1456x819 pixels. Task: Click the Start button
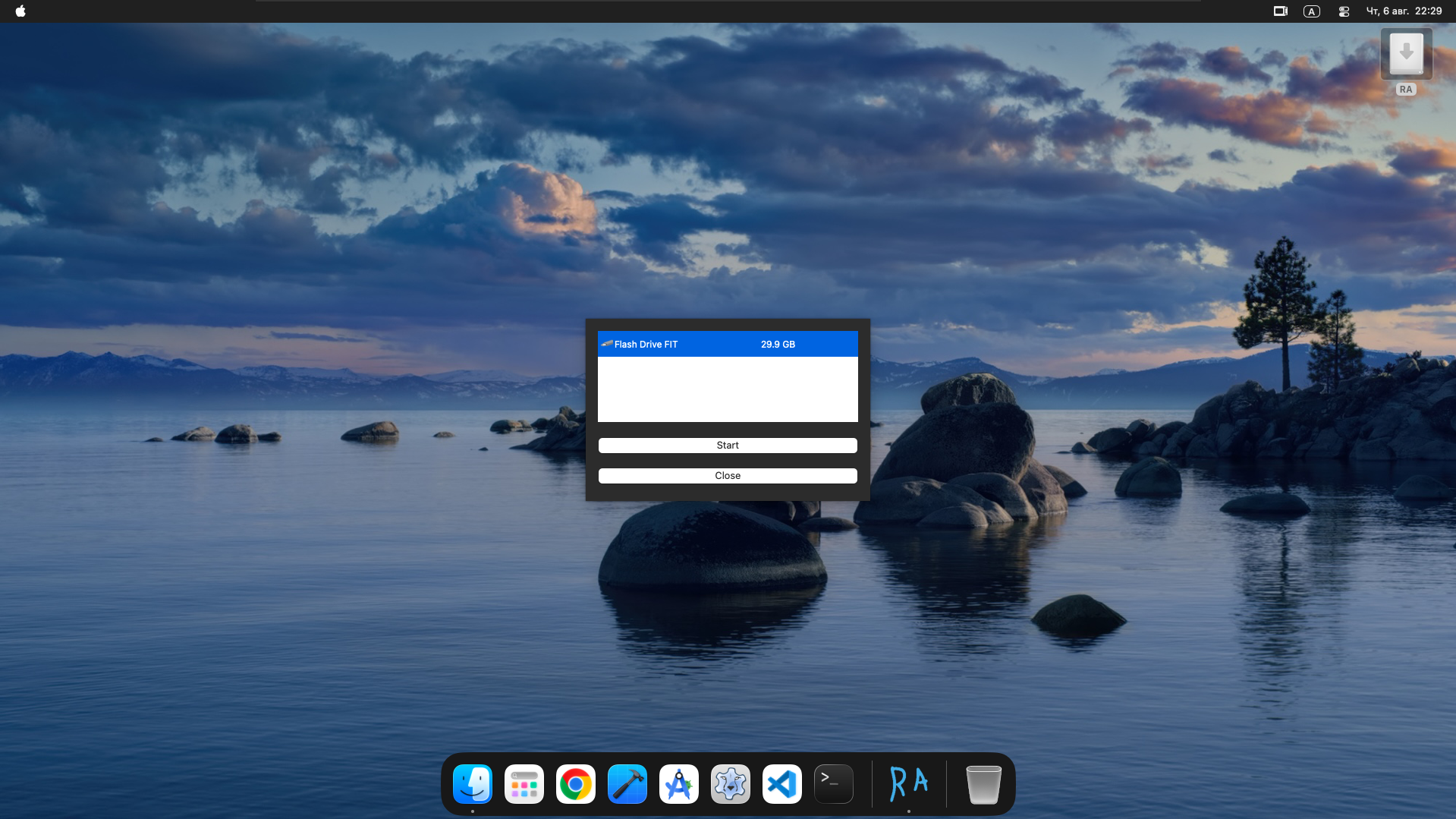point(728,446)
